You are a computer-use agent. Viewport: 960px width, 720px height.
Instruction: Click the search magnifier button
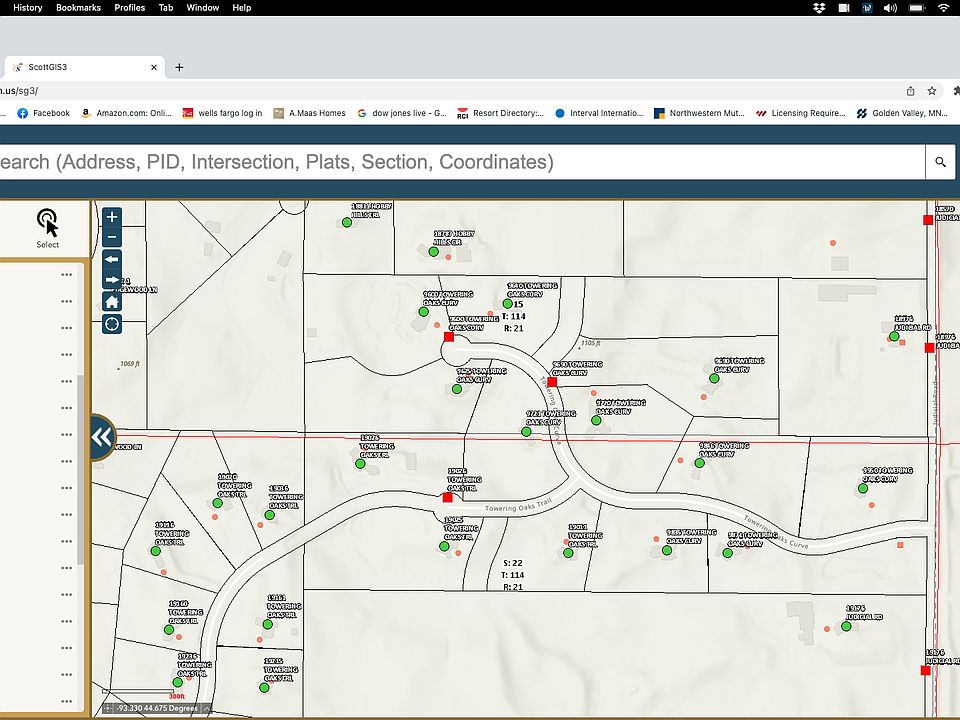(x=940, y=162)
